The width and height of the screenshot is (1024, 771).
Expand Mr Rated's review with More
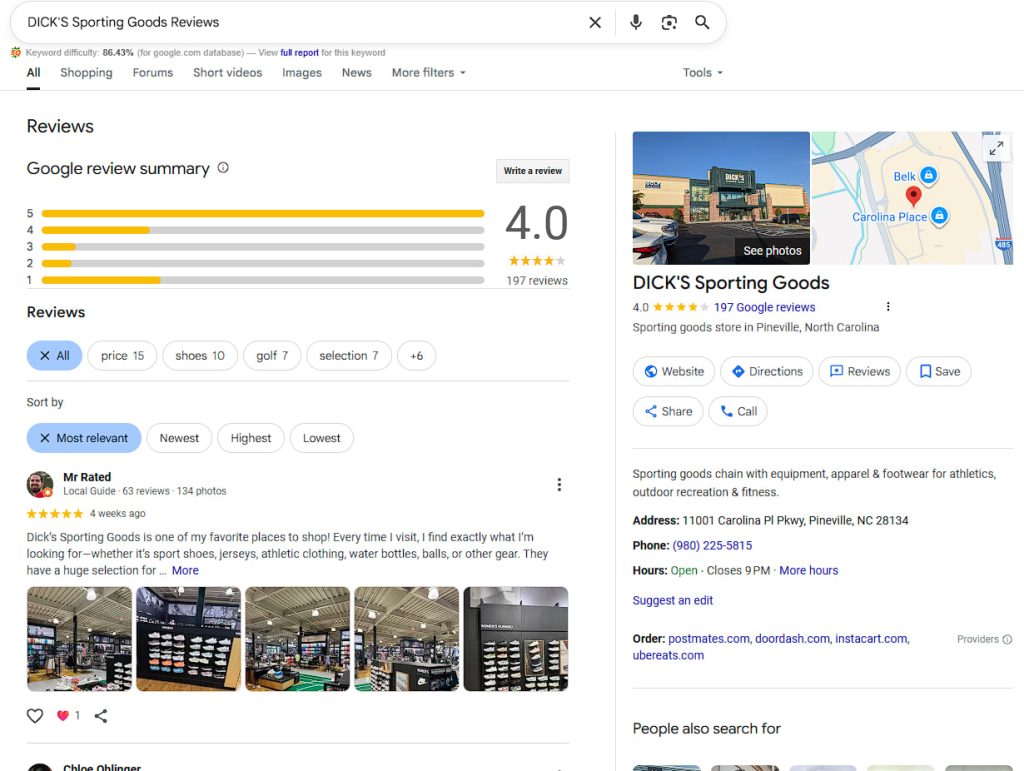click(185, 571)
